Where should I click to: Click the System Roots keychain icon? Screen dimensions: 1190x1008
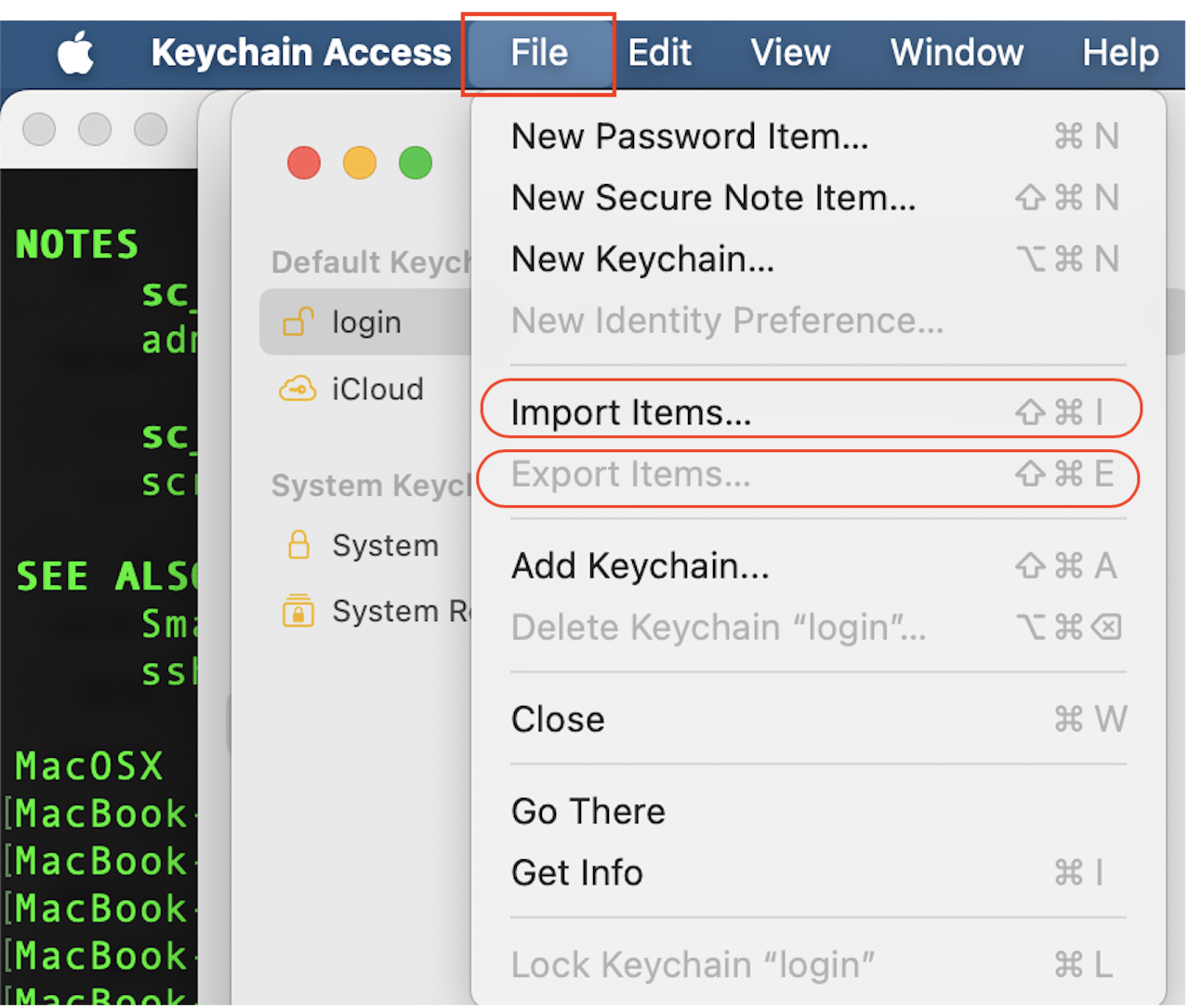[298, 611]
